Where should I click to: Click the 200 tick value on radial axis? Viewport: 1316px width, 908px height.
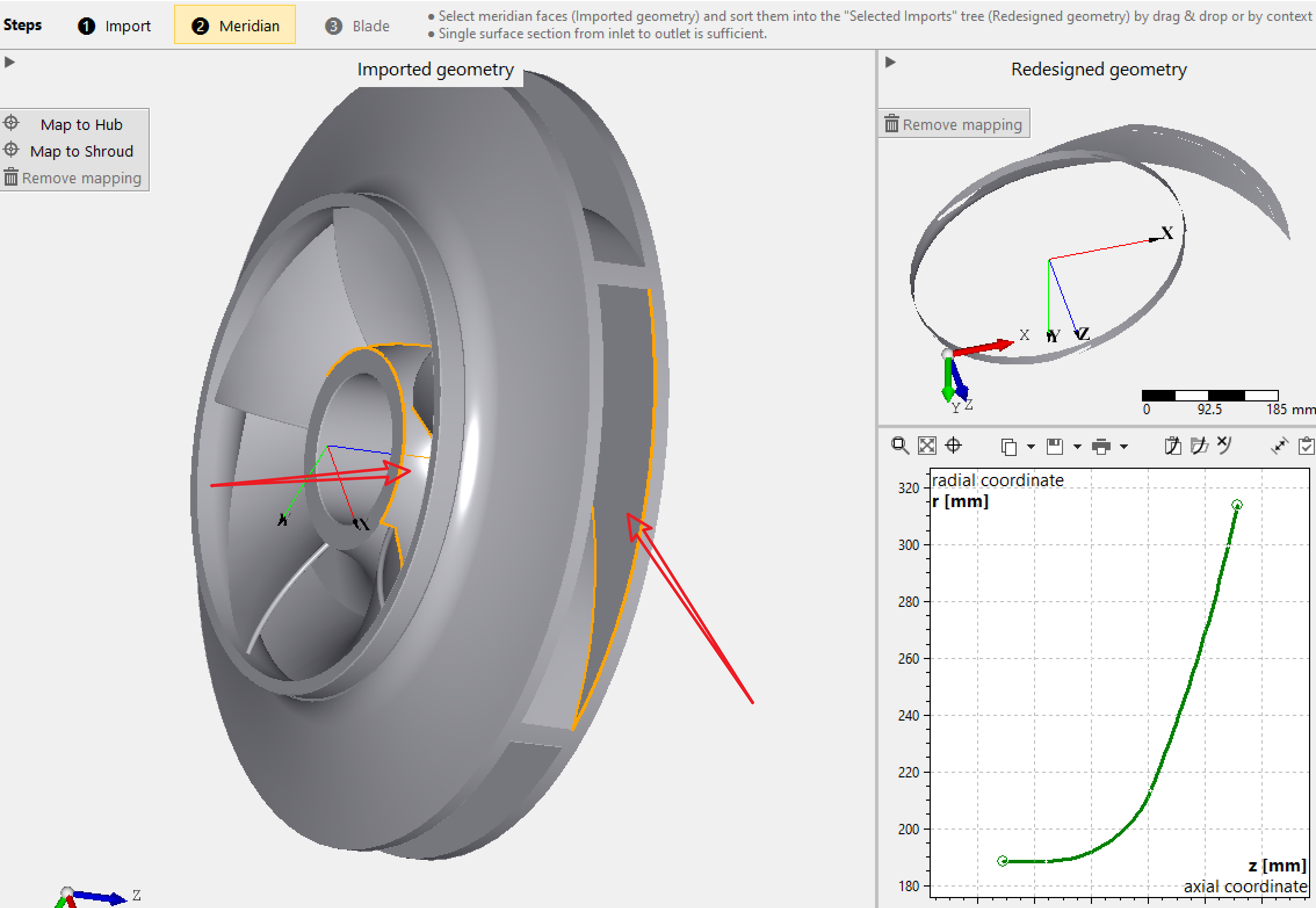[x=909, y=829]
